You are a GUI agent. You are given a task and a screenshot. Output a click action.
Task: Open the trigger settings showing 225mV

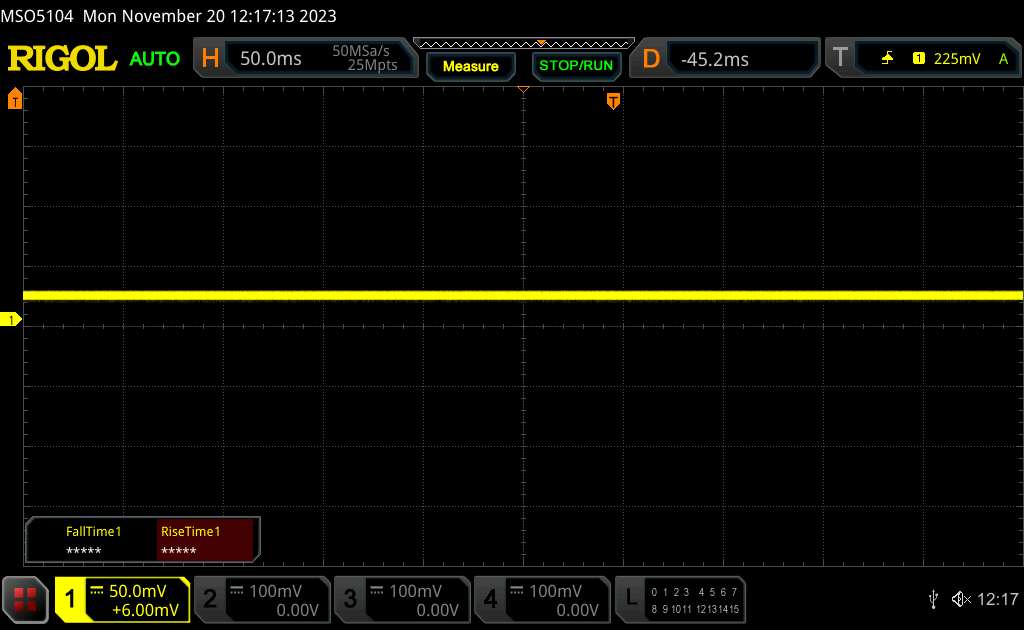(x=922, y=59)
